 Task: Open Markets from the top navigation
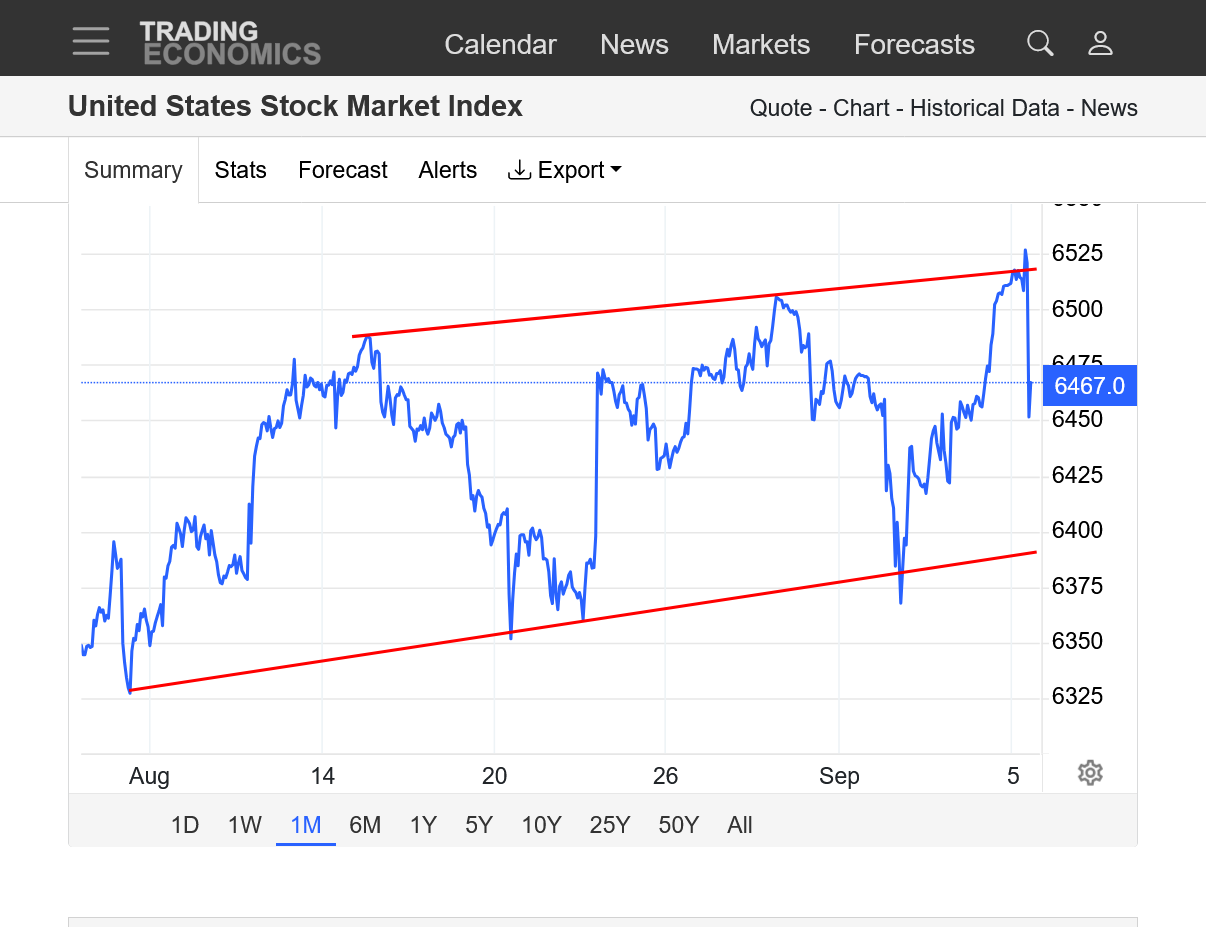coord(761,44)
